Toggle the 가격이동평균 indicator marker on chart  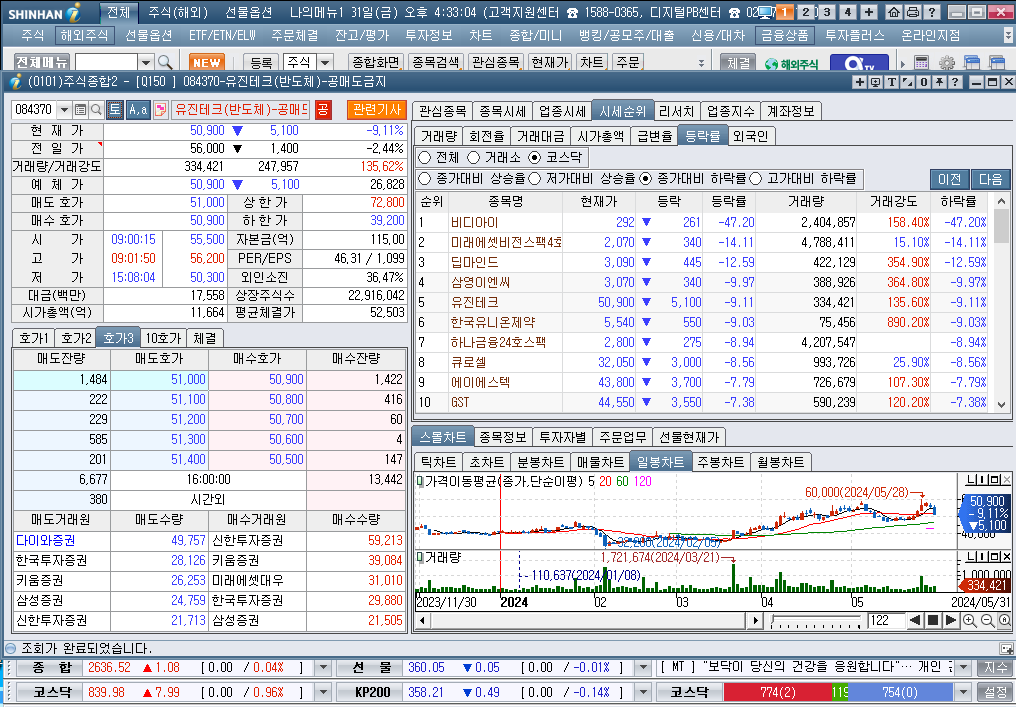(420, 481)
